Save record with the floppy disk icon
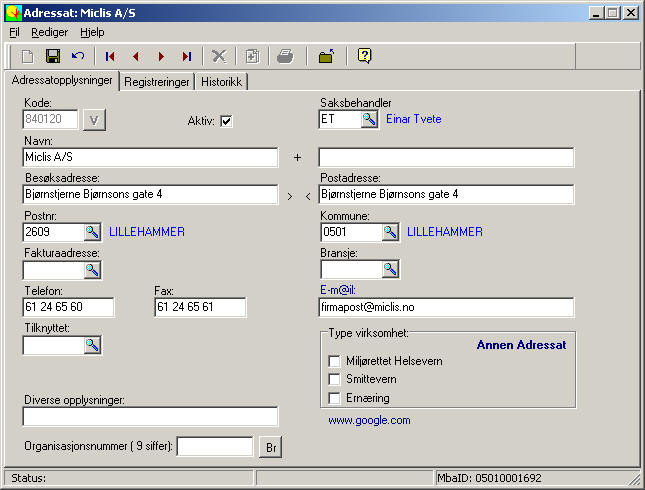This screenshot has width=645, height=490. tap(53, 56)
